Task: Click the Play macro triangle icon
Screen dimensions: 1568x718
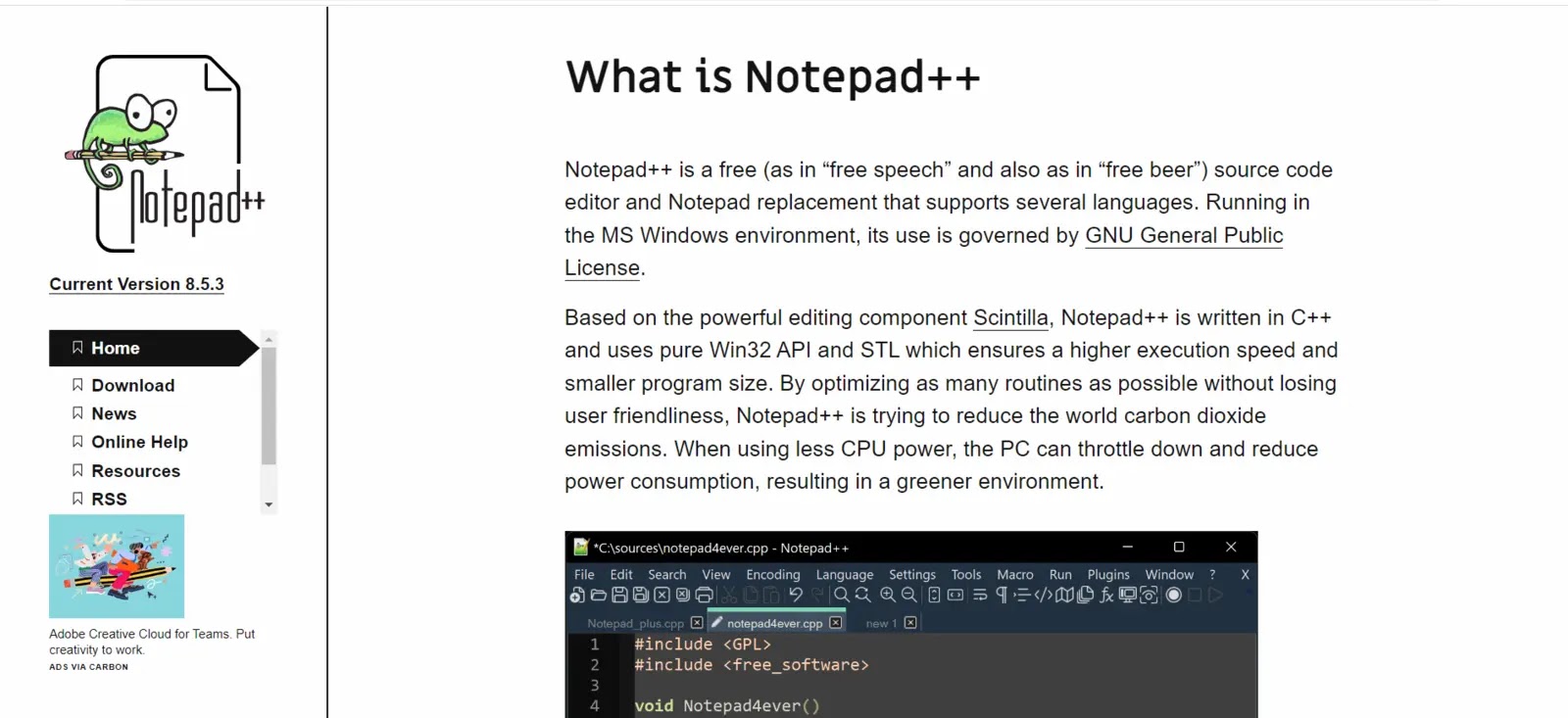Action: click(1215, 595)
